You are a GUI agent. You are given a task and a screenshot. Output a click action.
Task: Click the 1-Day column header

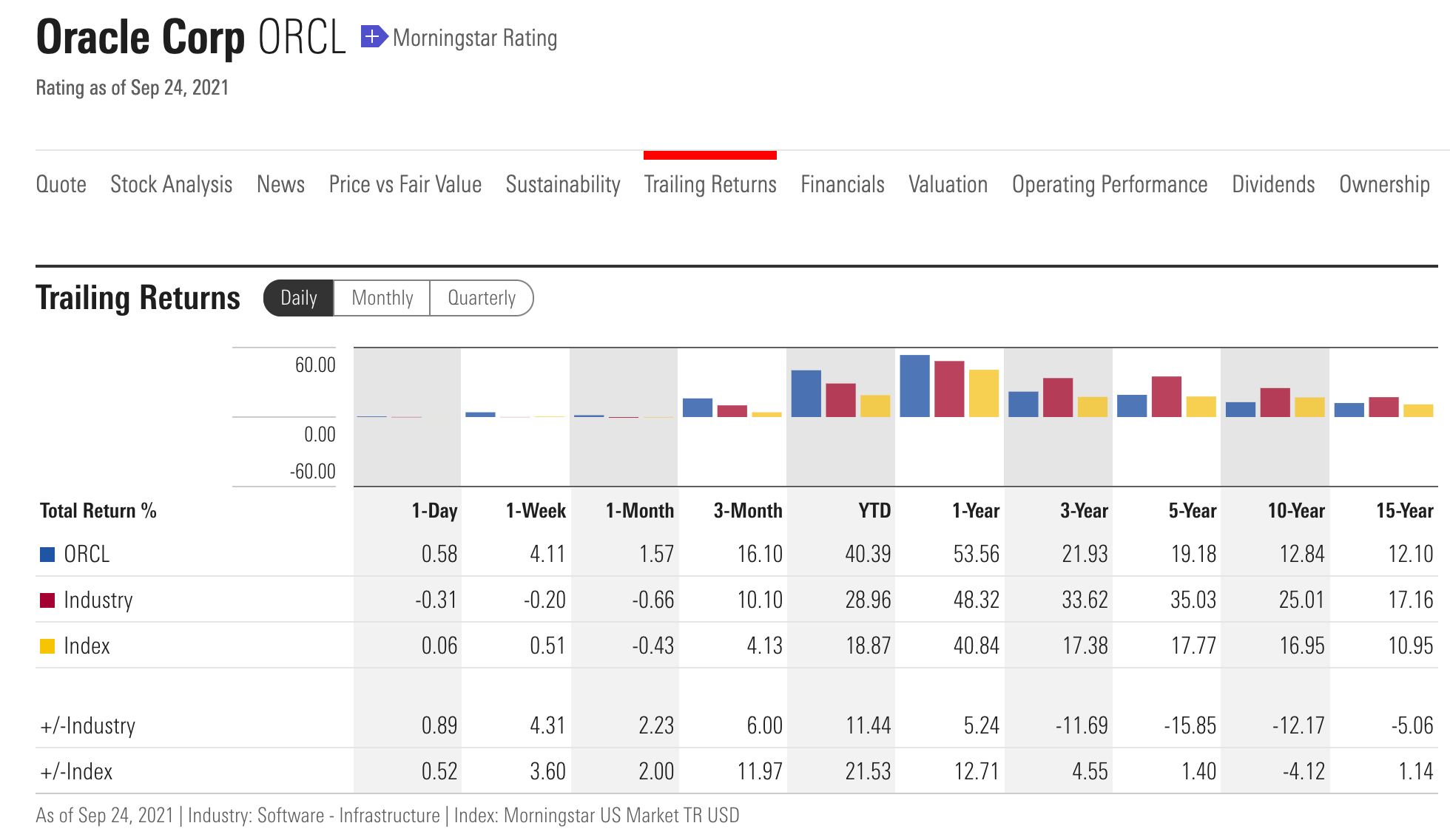[434, 510]
